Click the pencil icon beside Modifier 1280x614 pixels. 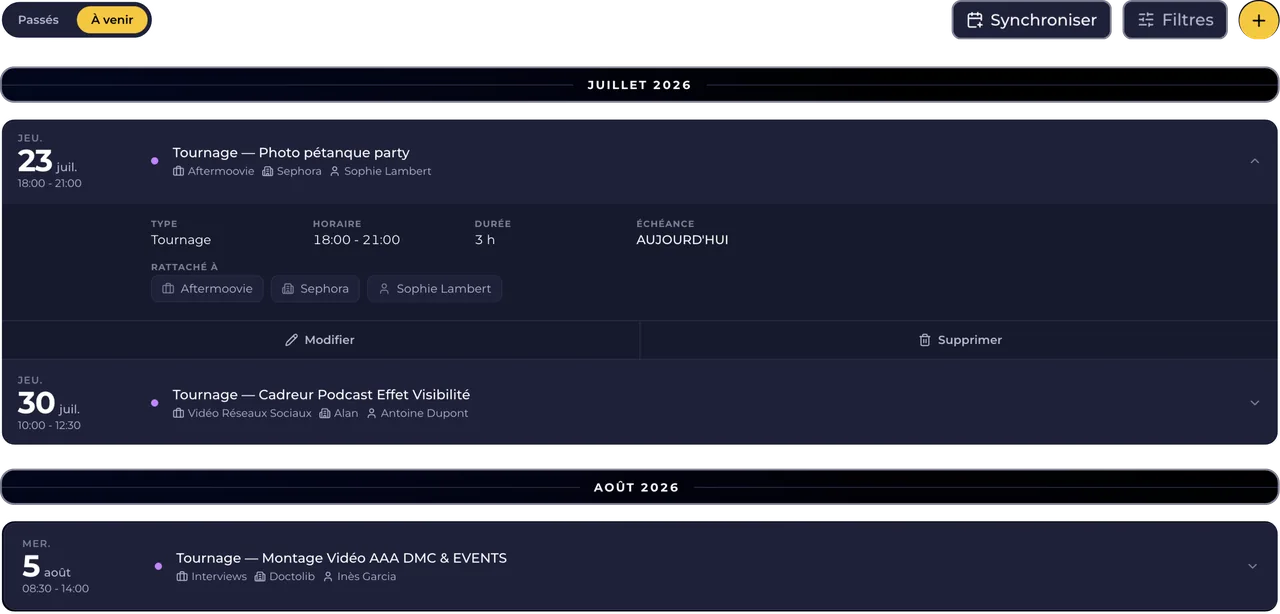point(292,340)
